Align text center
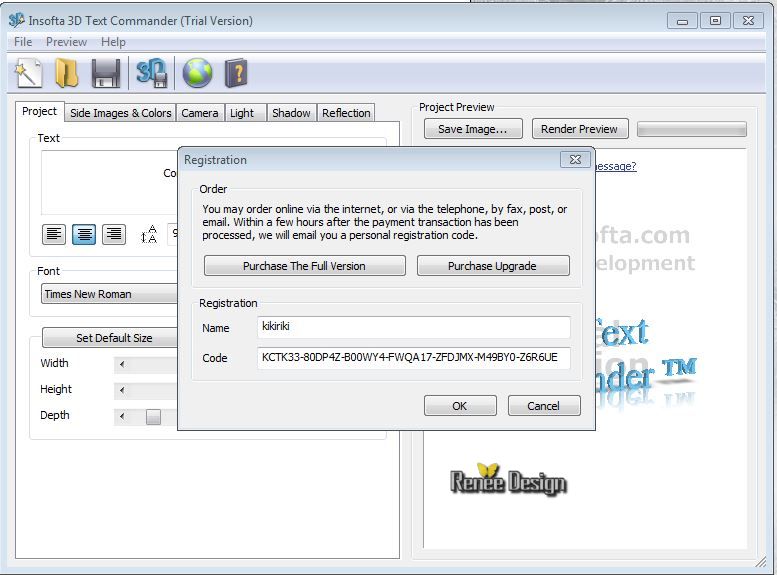The width and height of the screenshot is (777, 575). [x=84, y=233]
